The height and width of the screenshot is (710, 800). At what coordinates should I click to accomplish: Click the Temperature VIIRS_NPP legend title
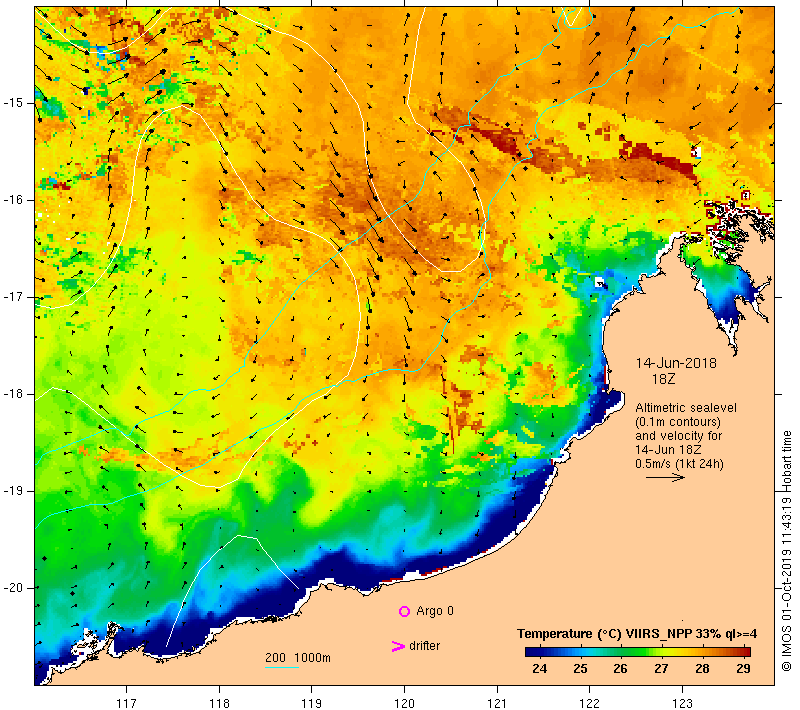637,634
